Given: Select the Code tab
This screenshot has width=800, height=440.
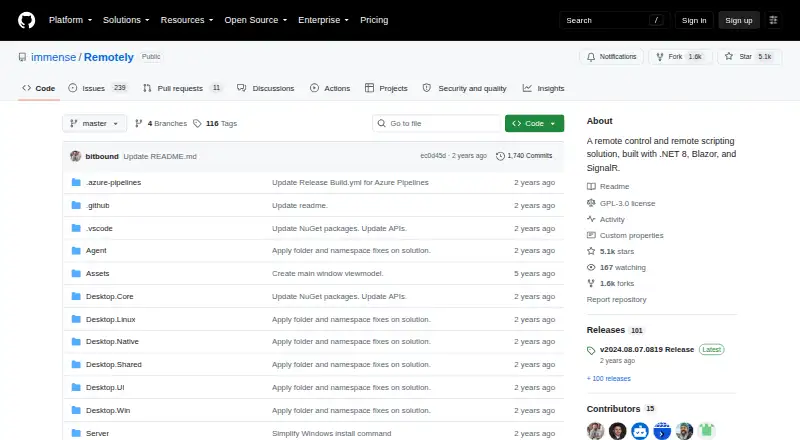Looking at the screenshot, I should point(39,88).
